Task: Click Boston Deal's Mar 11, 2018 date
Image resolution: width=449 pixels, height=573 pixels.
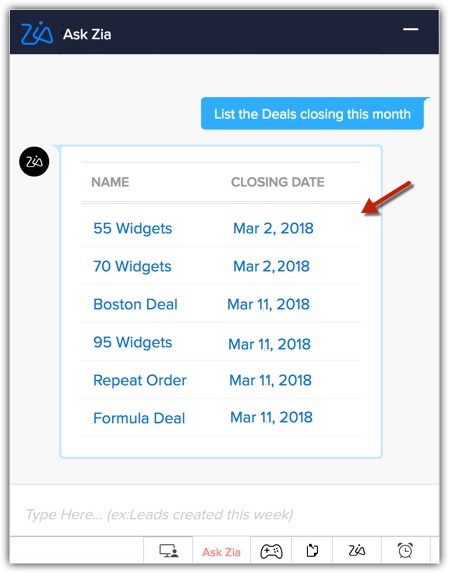Action: (269, 304)
